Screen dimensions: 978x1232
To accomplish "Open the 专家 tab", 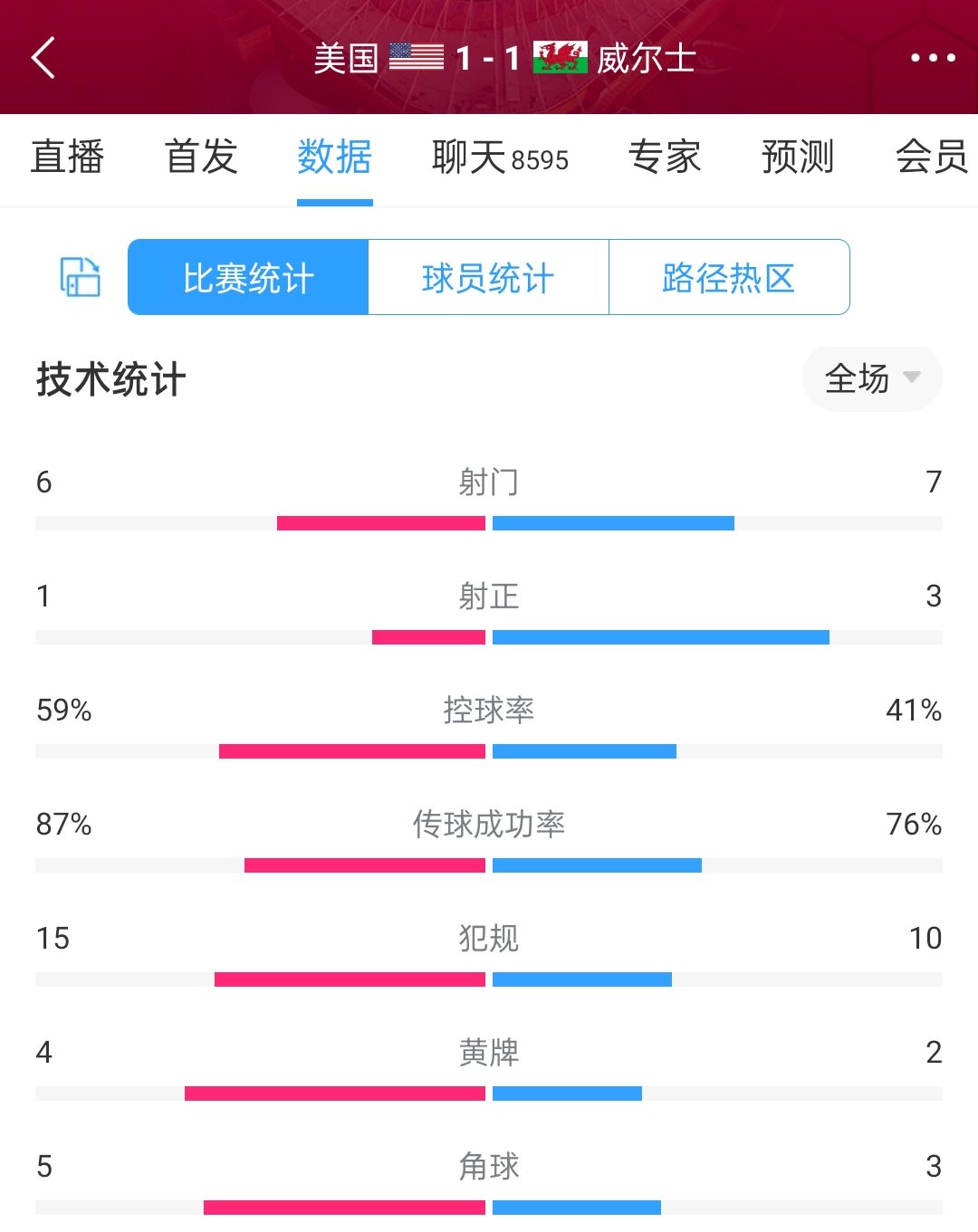I will (665, 158).
